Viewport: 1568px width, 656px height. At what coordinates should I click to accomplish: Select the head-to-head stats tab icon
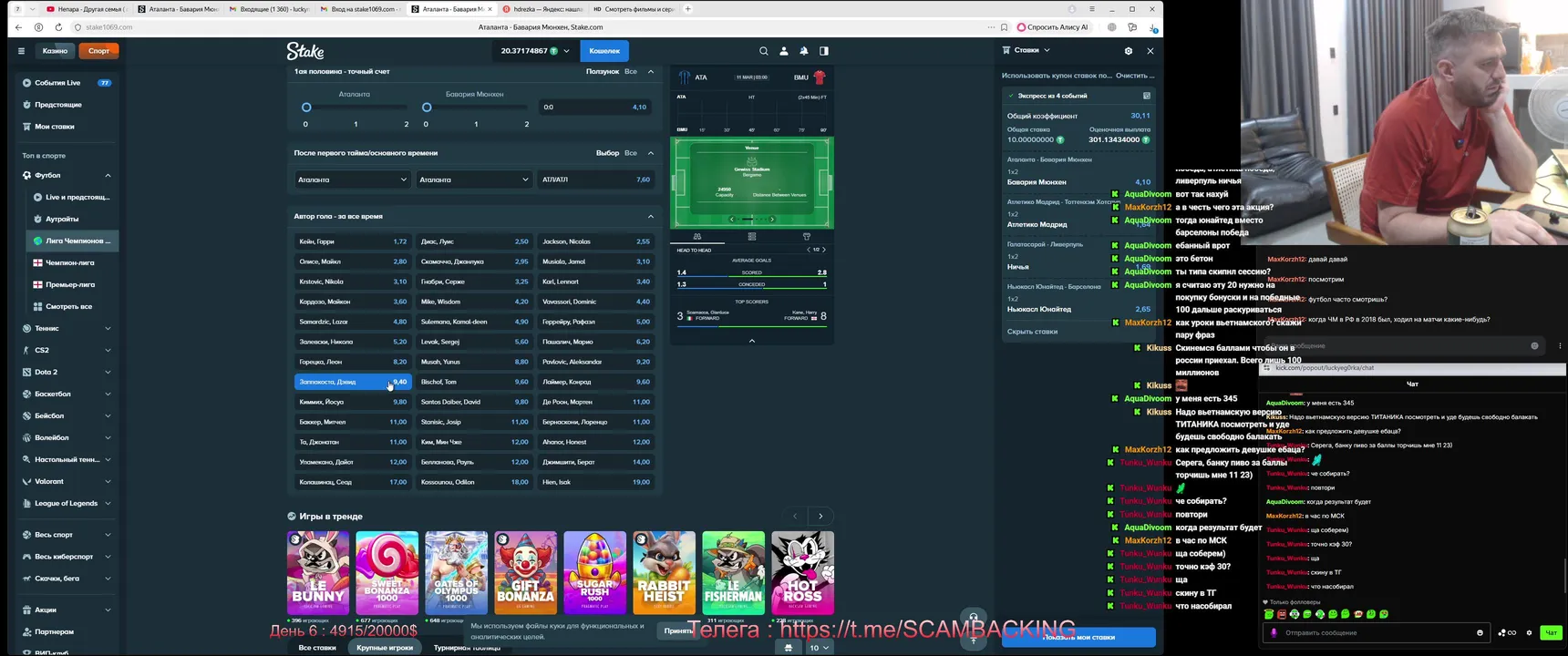click(x=697, y=237)
